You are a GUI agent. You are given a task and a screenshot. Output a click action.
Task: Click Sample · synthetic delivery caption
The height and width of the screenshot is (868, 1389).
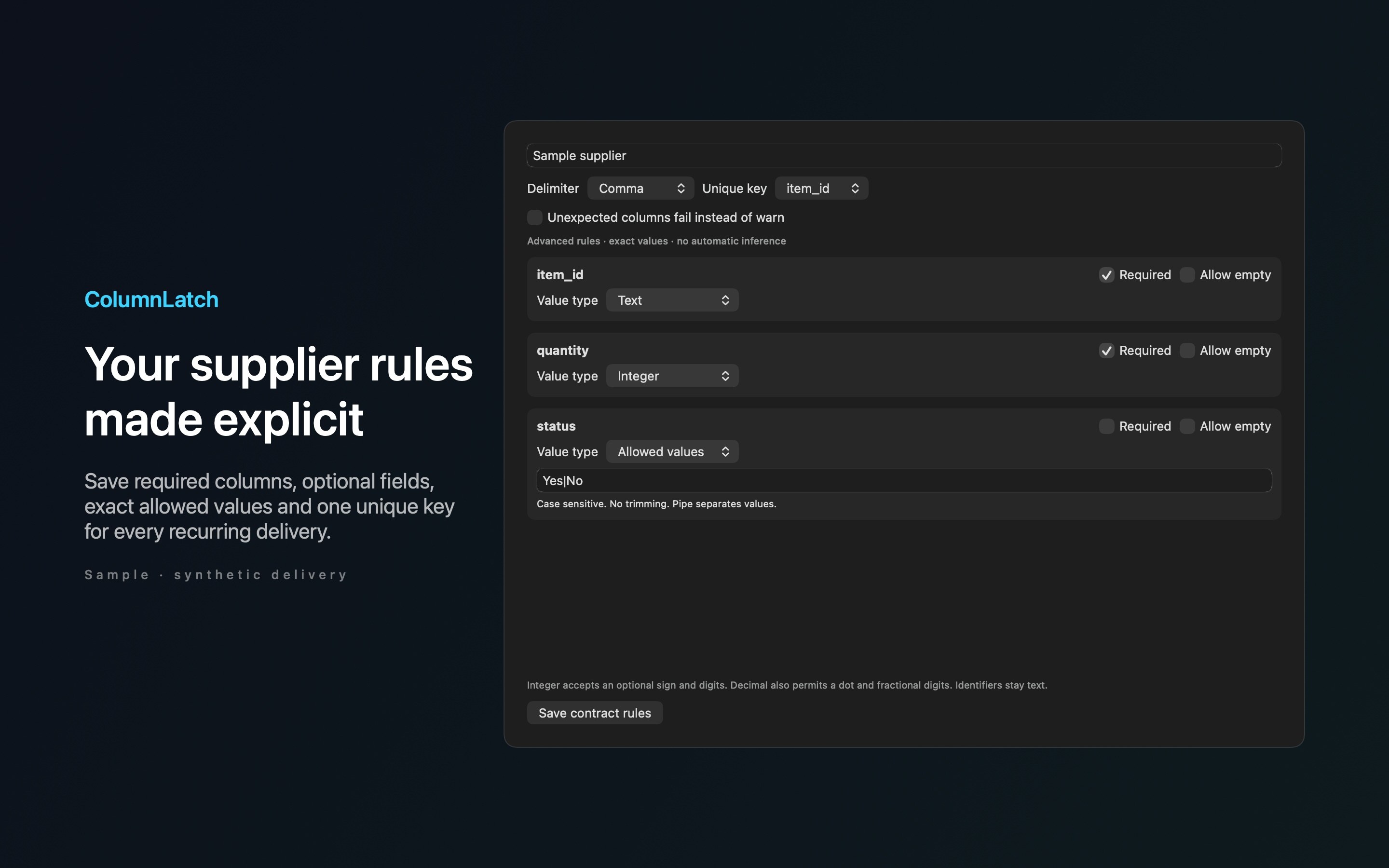pyautogui.click(x=216, y=575)
